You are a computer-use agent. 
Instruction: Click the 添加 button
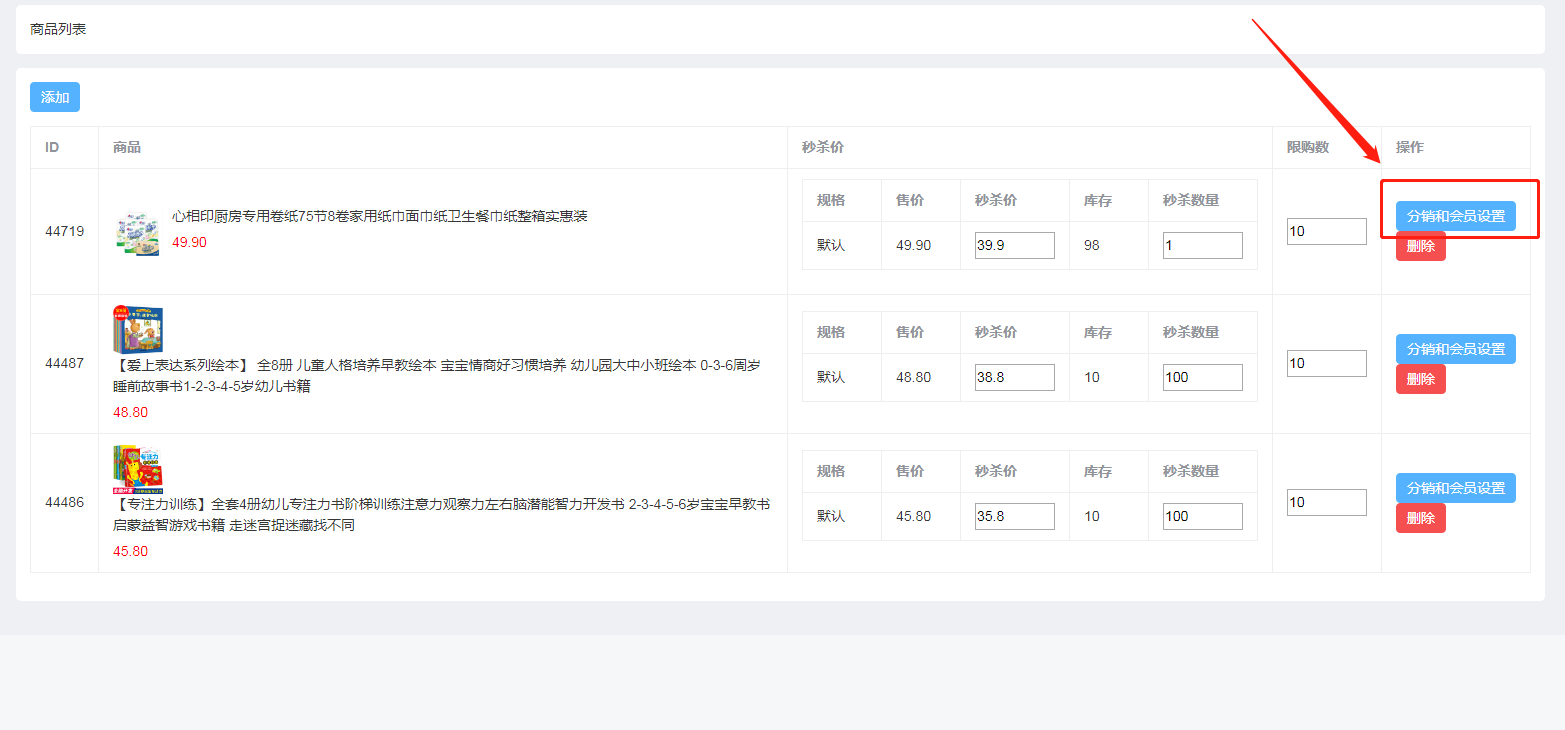coord(55,97)
